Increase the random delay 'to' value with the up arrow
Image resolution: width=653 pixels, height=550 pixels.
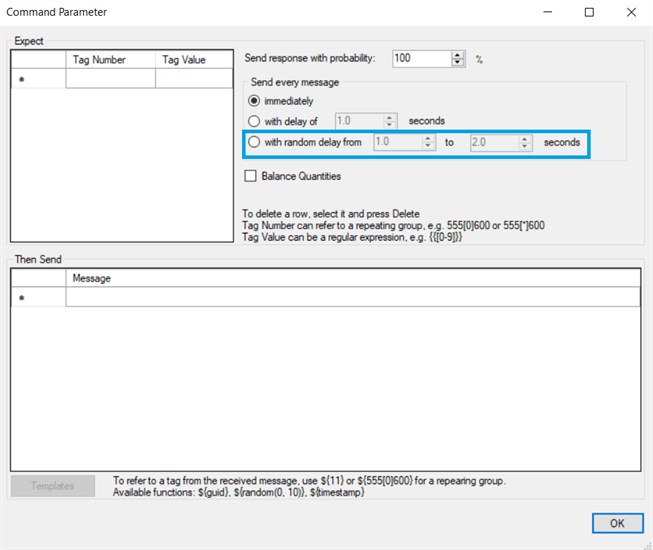tap(525, 139)
